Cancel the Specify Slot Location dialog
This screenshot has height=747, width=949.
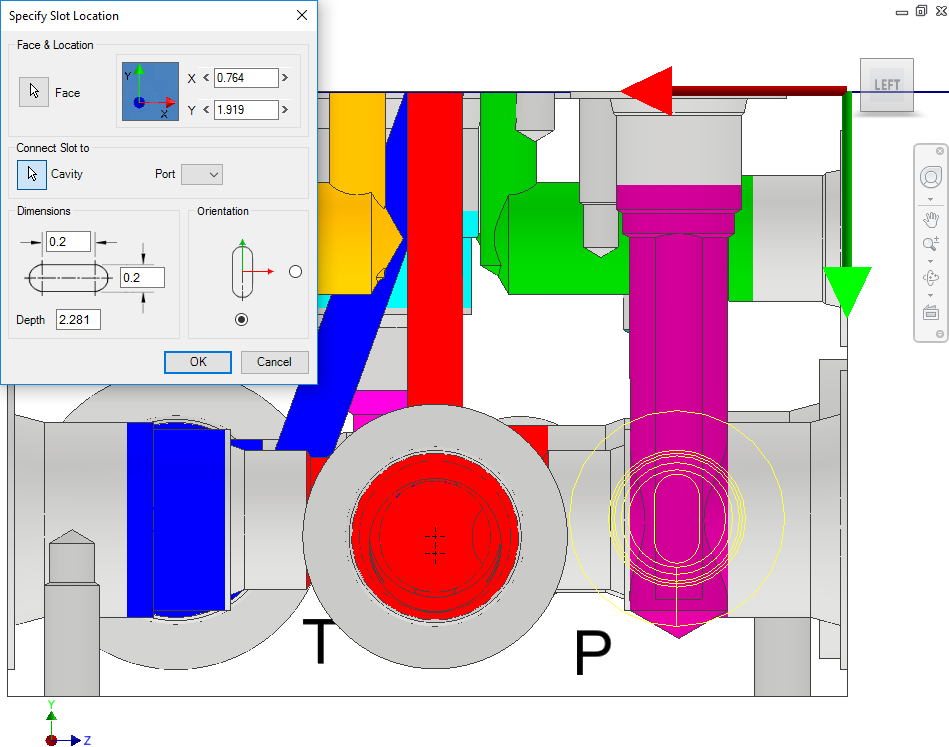click(274, 362)
